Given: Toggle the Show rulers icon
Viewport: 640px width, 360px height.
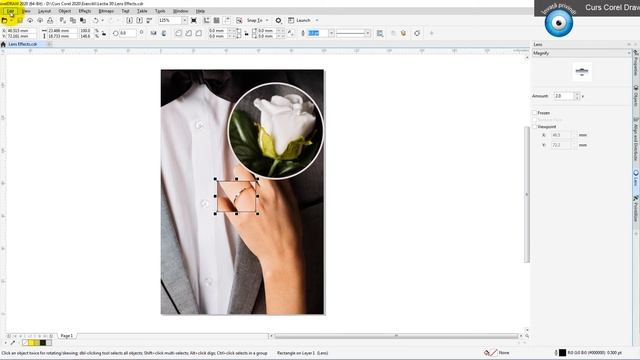Looking at the screenshot, I should pos(207,20).
